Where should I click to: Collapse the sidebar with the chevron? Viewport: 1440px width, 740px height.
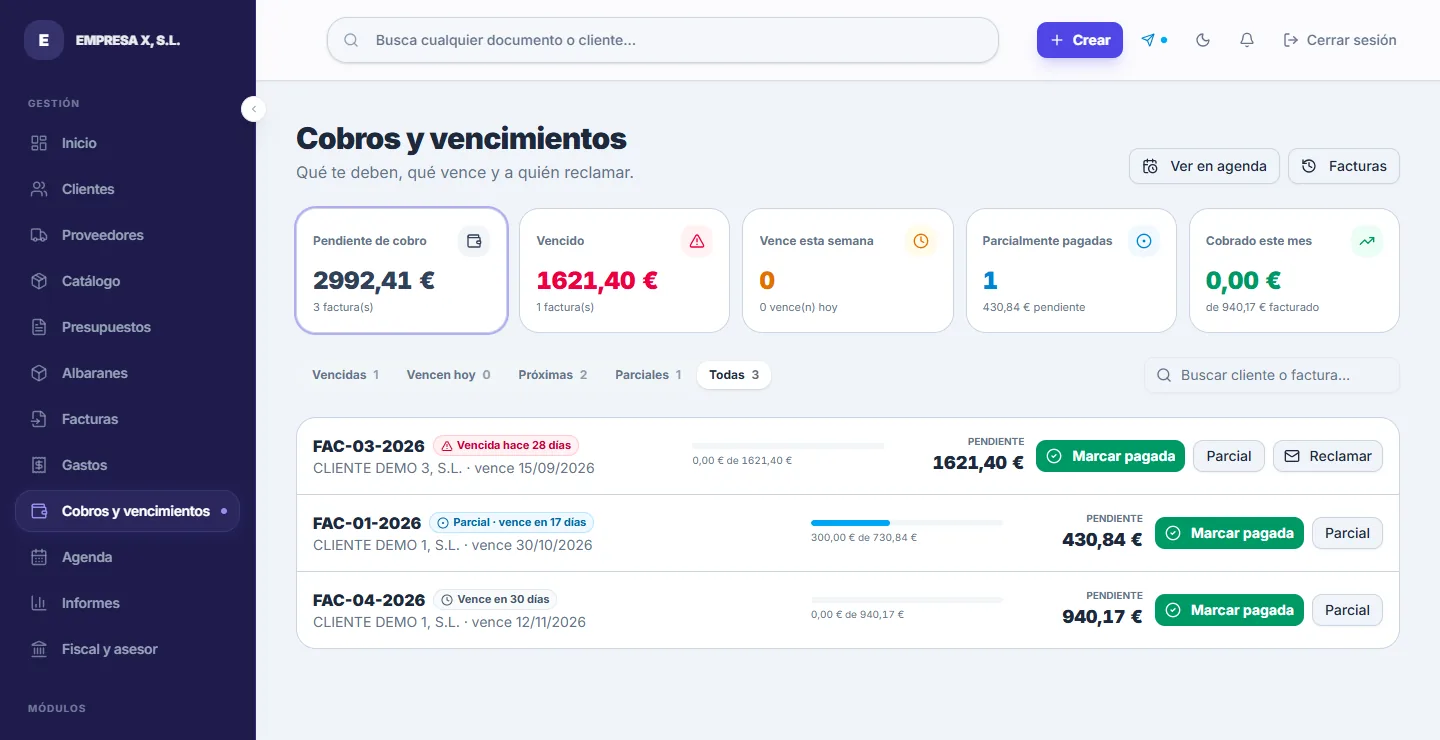click(254, 108)
